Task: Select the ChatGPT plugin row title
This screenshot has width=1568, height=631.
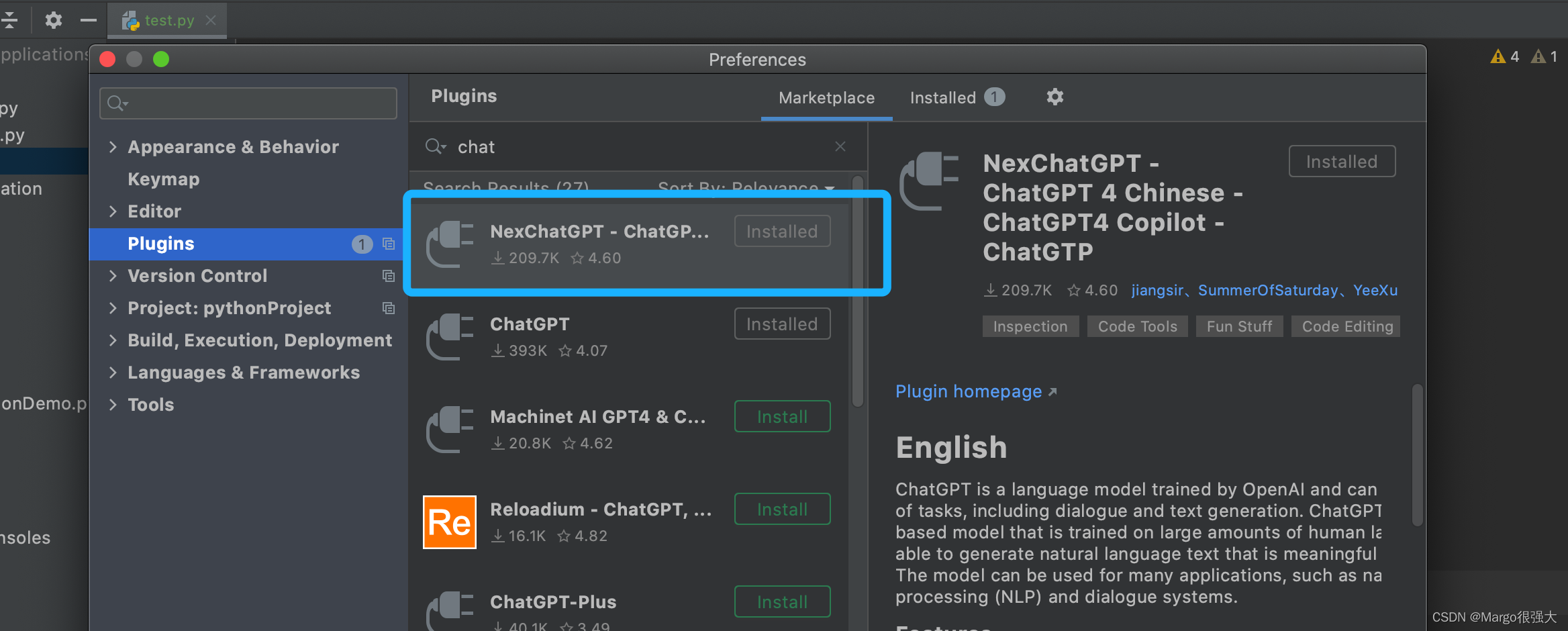Action: [530, 324]
